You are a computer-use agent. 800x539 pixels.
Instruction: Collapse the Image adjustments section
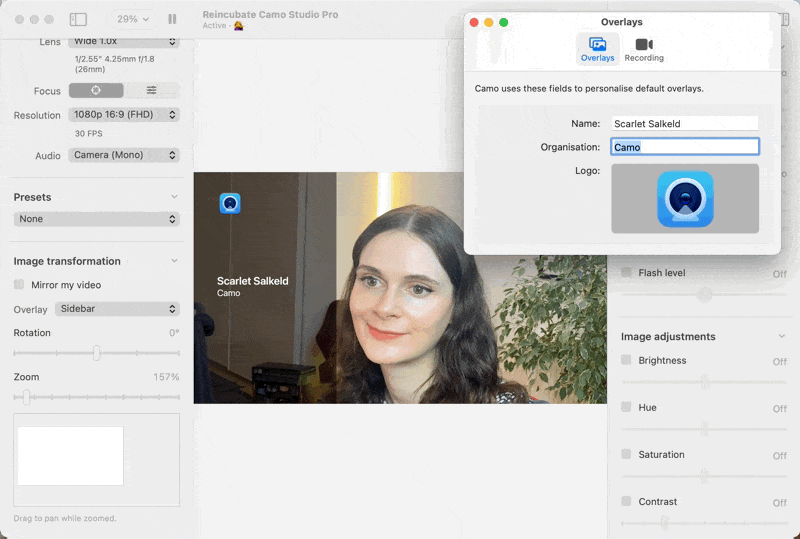point(782,336)
